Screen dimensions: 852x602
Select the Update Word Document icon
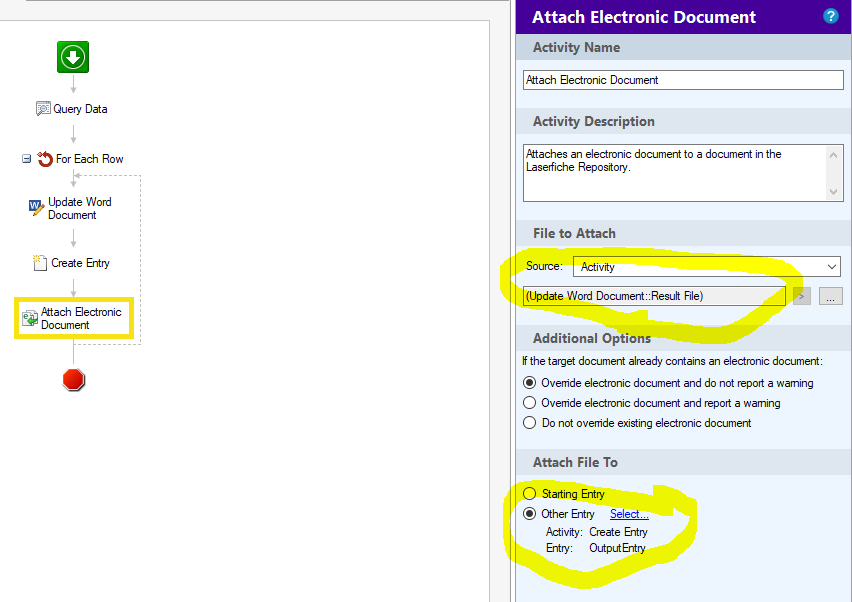point(36,208)
